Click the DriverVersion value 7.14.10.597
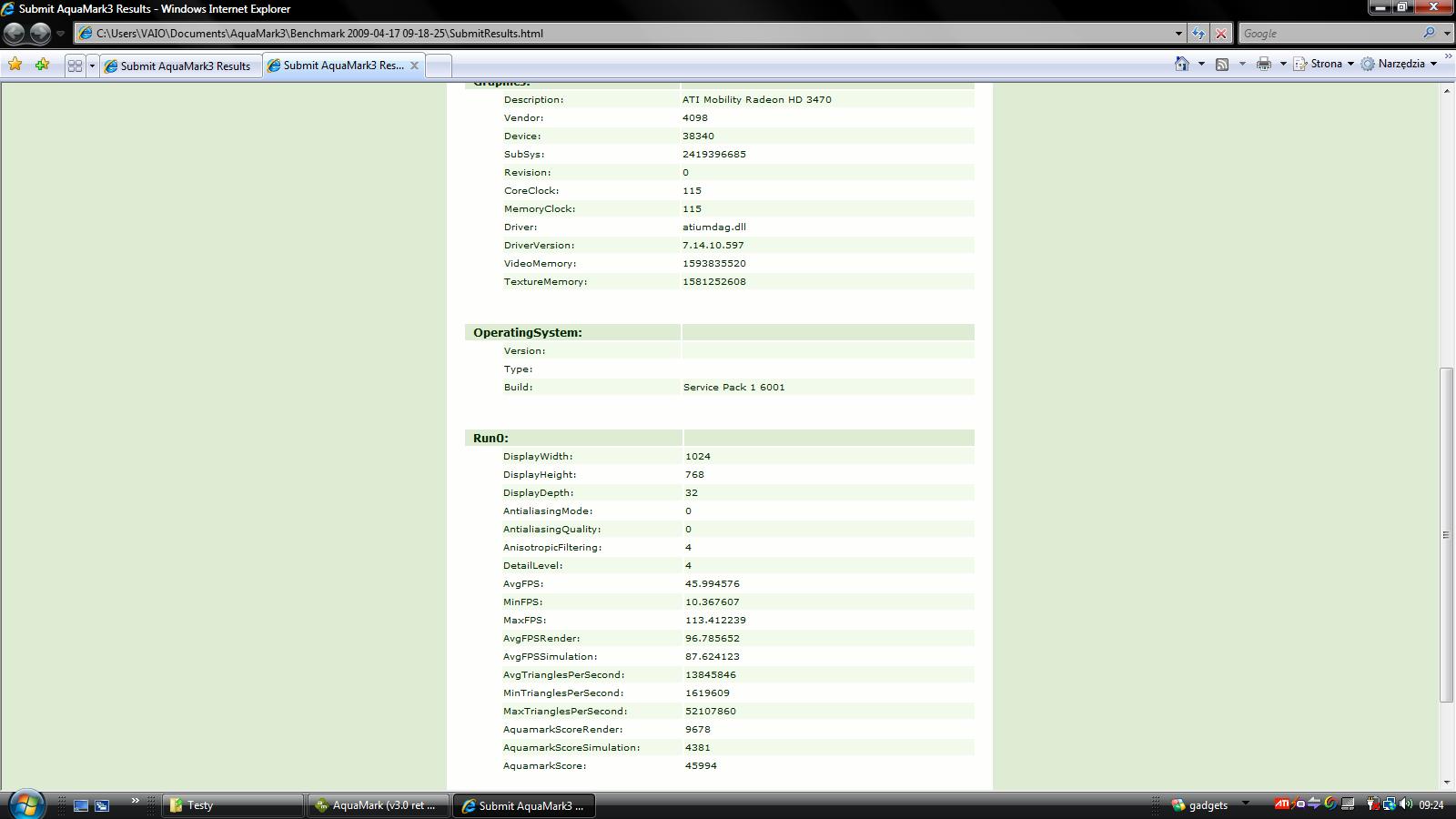Screen dimensions: 1456x819 713,246
